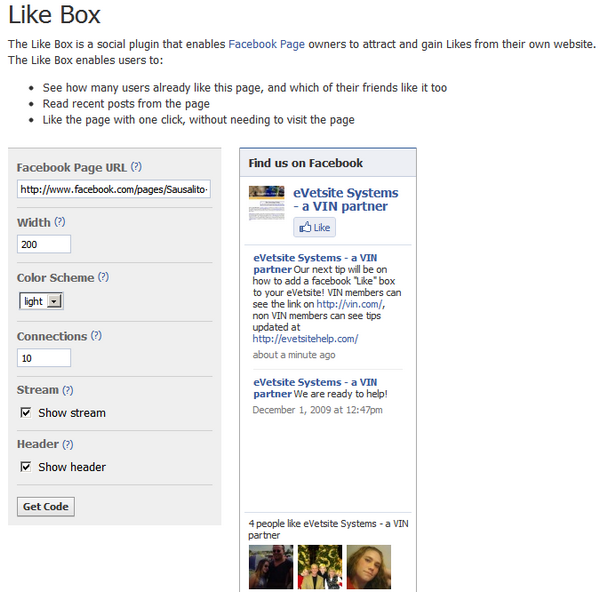The image size is (600, 592).
Task: Open eVetsite Systems - a VIN partner title
Action: pos(346,199)
